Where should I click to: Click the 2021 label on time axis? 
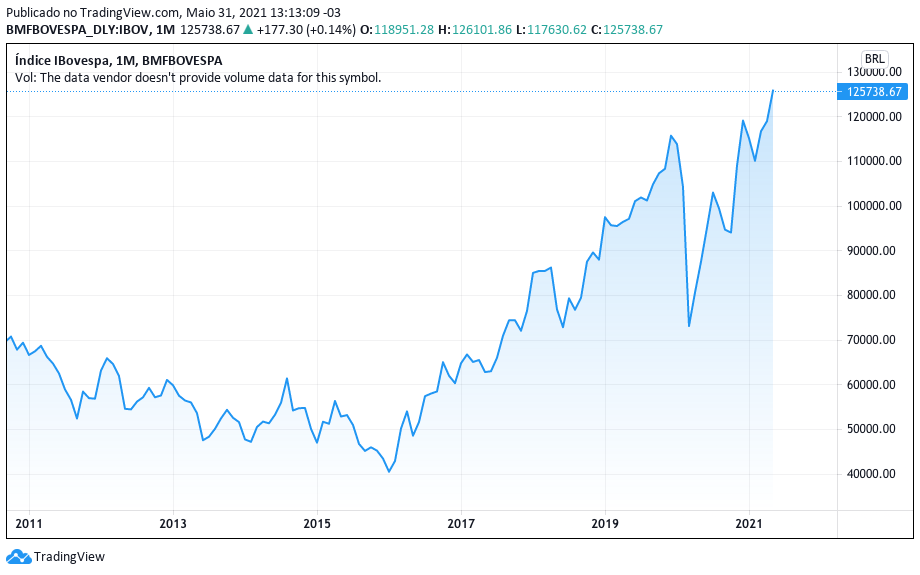749,523
